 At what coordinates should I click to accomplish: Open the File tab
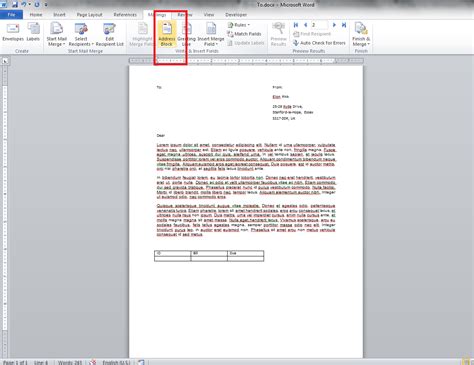(x=11, y=15)
